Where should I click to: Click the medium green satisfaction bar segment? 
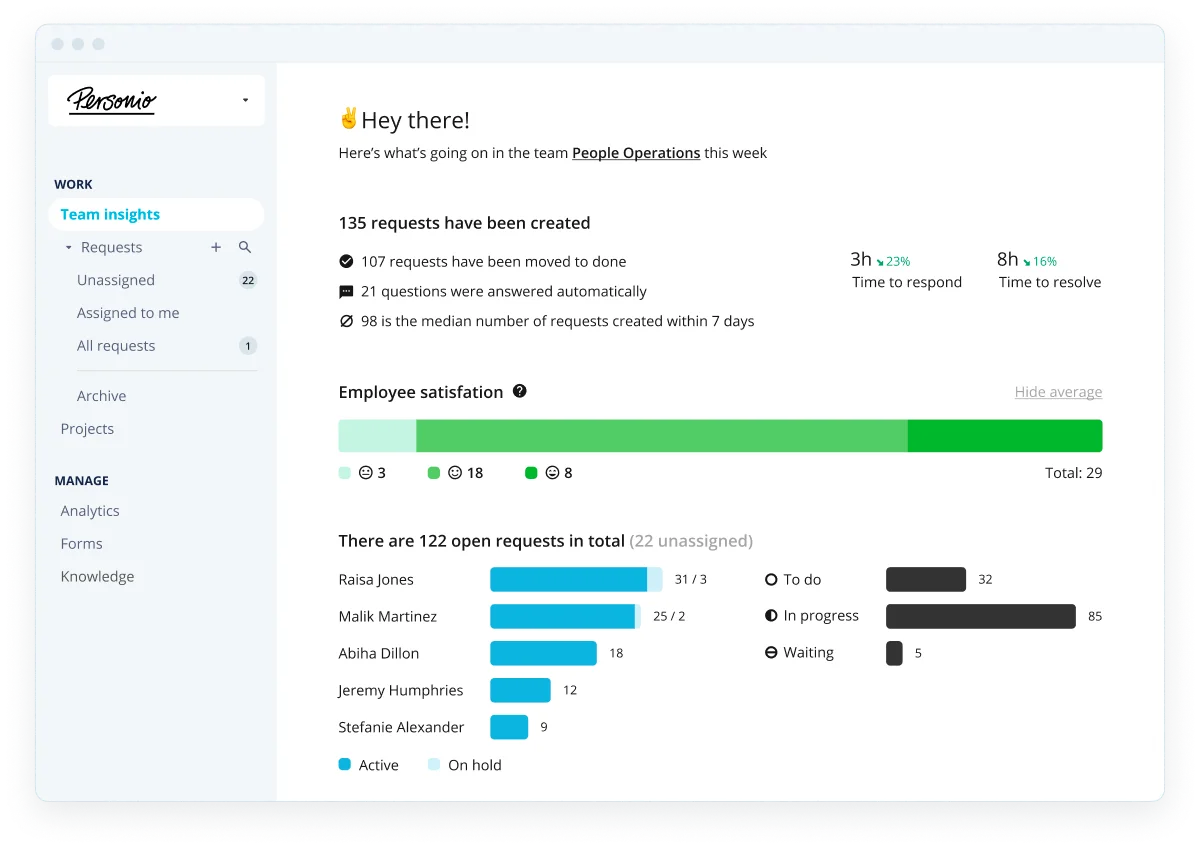click(662, 436)
